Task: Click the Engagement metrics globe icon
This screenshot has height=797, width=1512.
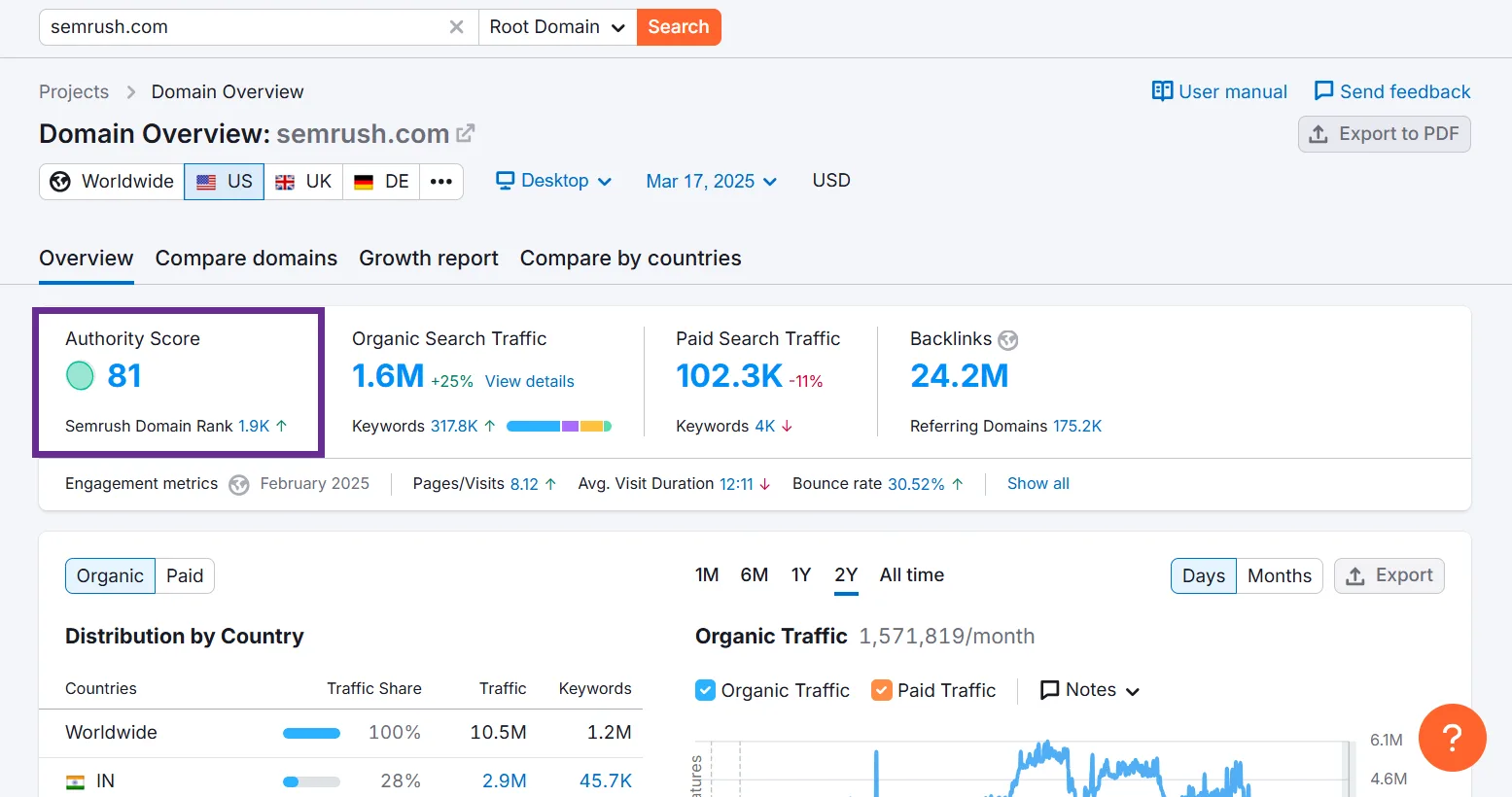Action: click(x=239, y=484)
